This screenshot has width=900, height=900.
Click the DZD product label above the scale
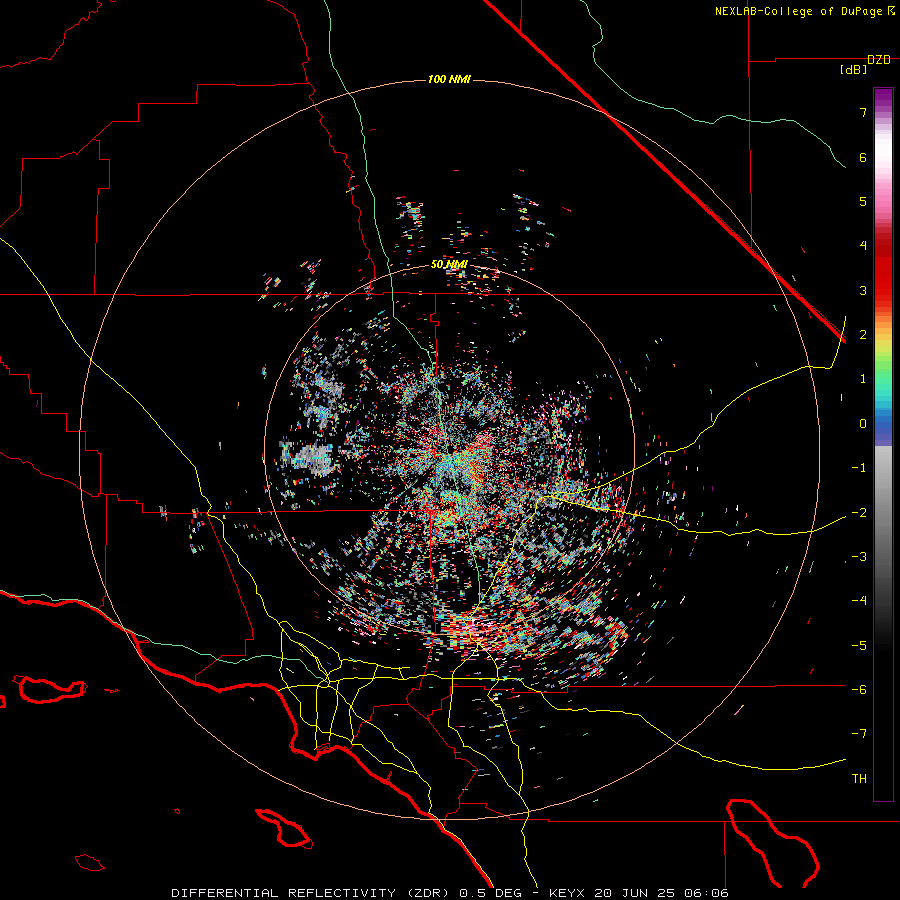click(x=879, y=60)
